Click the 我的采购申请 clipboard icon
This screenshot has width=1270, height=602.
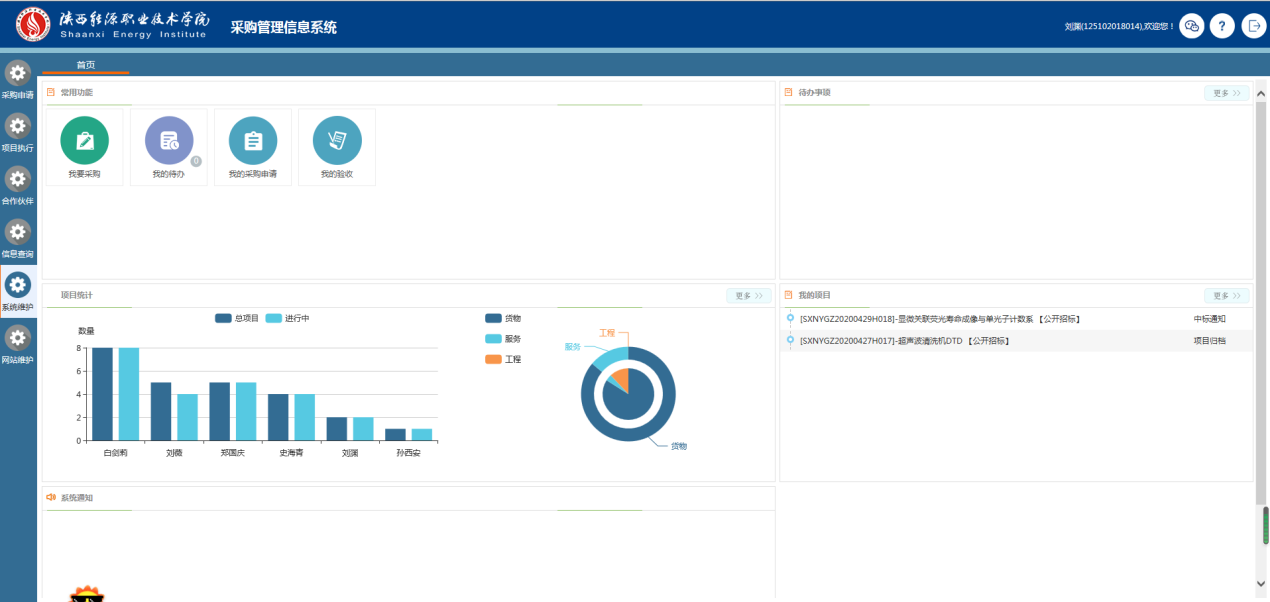pyautogui.click(x=253, y=141)
